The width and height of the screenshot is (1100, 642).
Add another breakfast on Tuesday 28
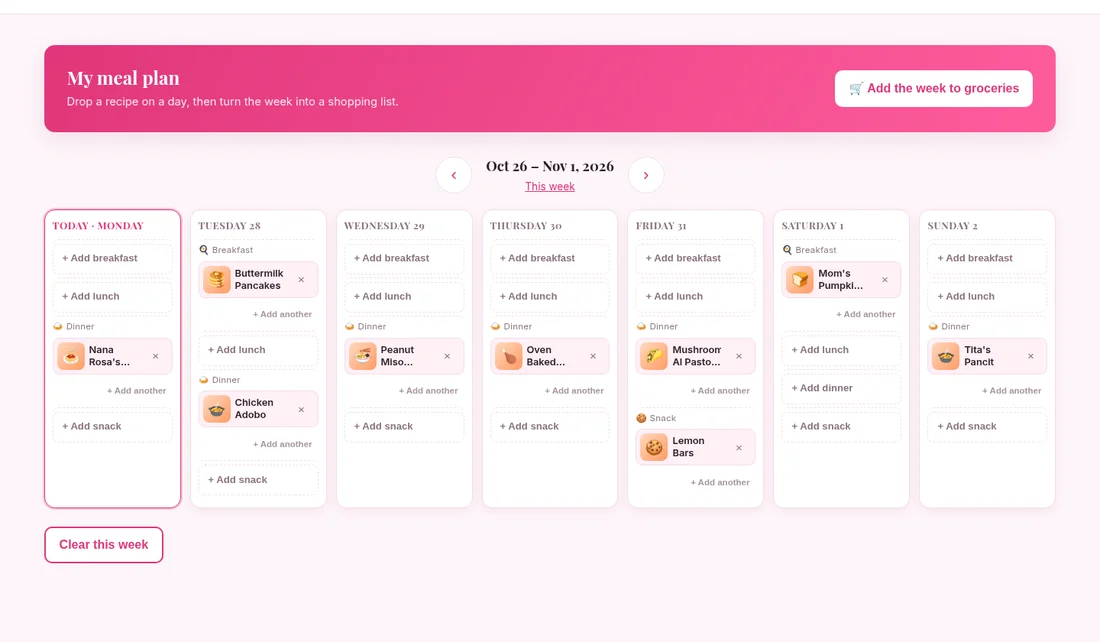(x=283, y=314)
